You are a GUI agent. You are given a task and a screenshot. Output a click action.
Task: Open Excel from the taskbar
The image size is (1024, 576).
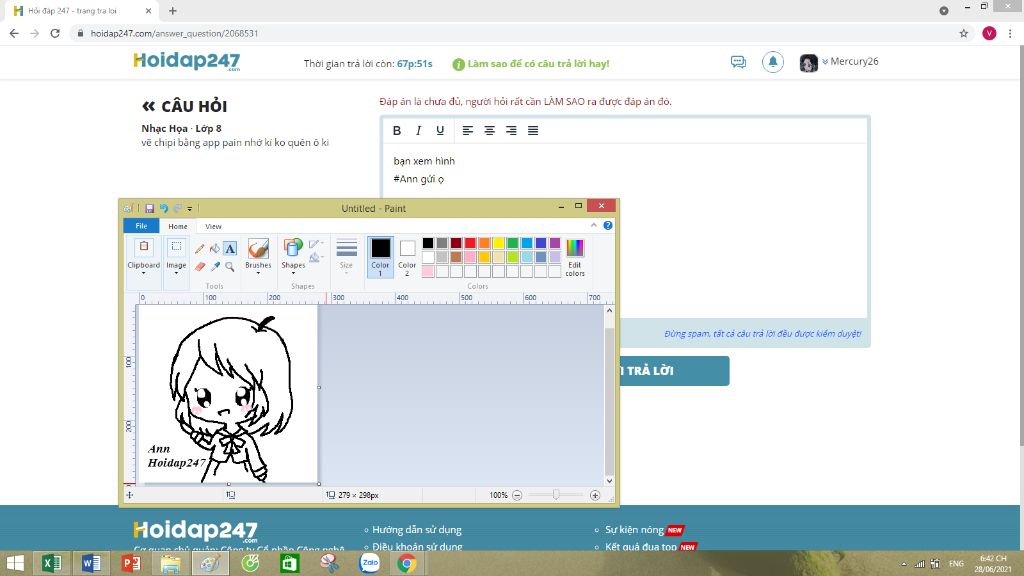pos(52,563)
